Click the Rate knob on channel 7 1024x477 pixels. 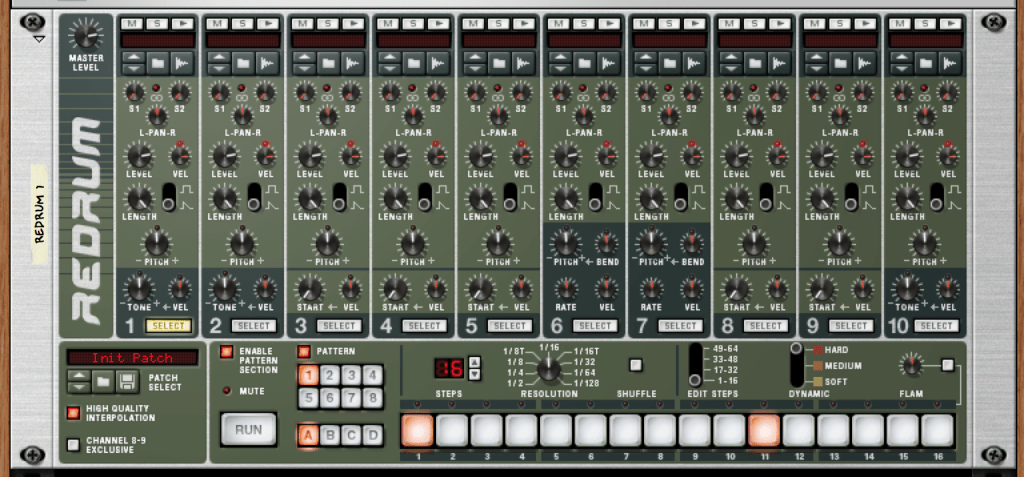click(651, 288)
